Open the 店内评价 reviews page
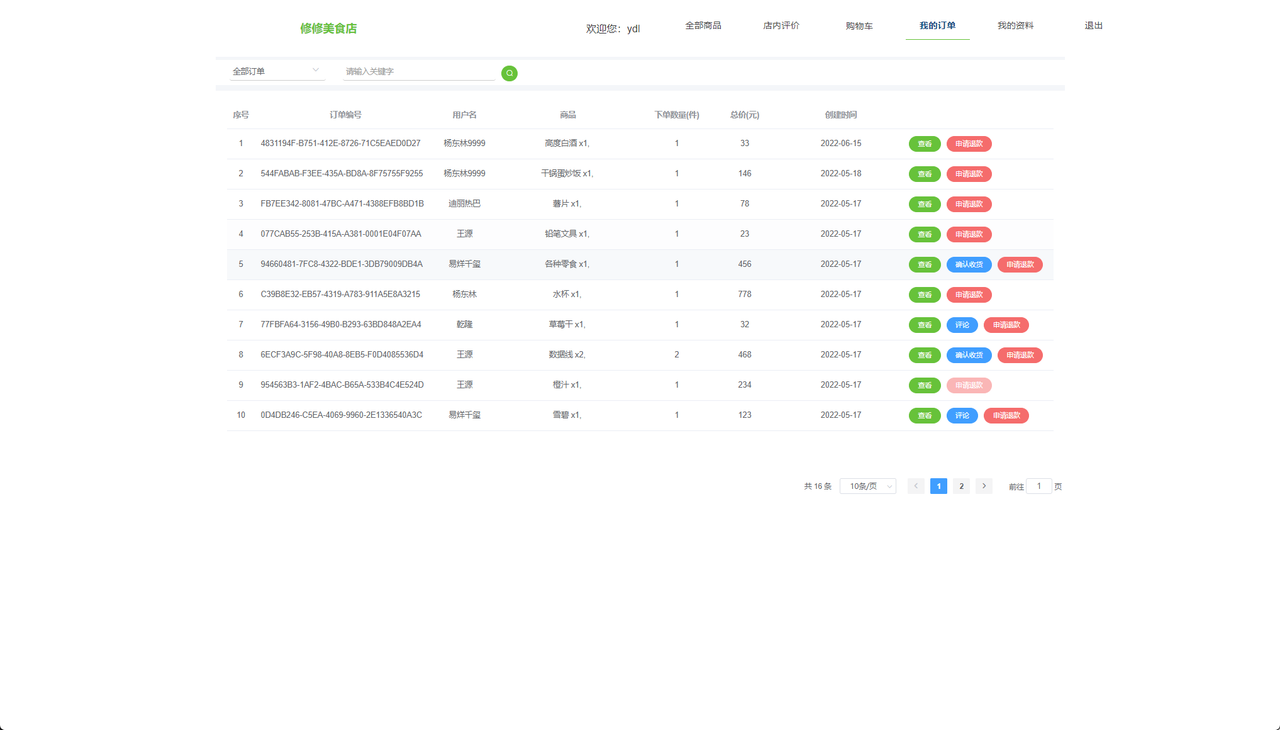This screenshot has height=730, width=1280. [x=782, y=25]
